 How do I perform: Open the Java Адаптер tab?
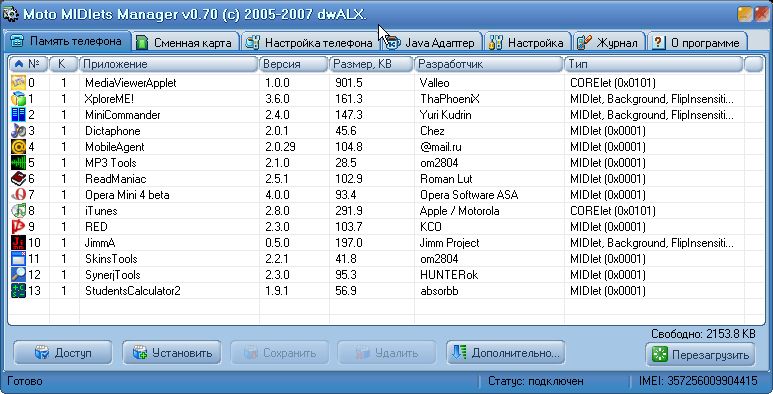[432, 42]
